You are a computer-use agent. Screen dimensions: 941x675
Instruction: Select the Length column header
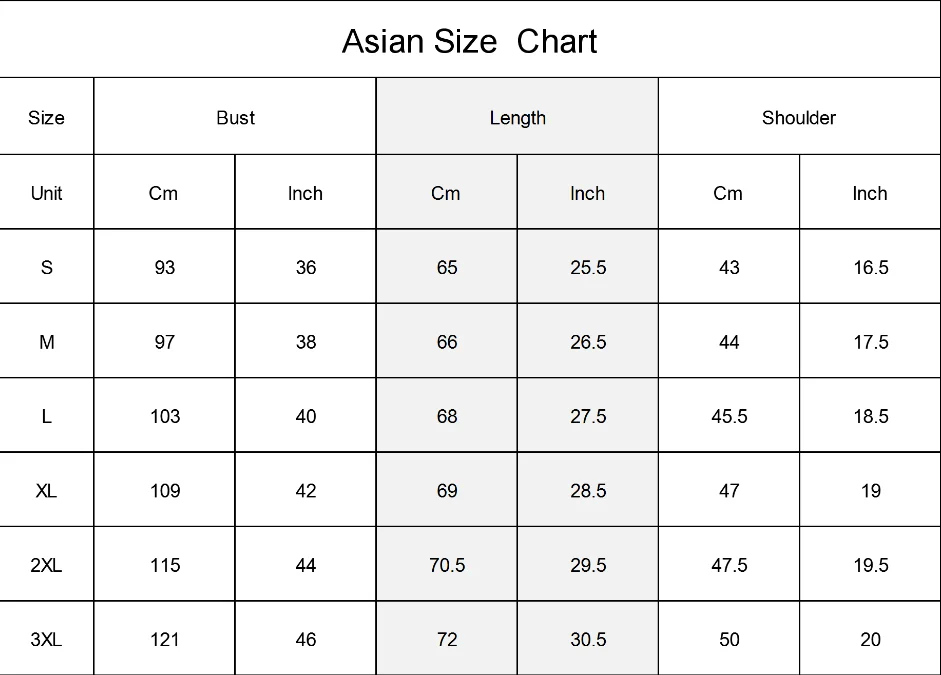point(517,118)
